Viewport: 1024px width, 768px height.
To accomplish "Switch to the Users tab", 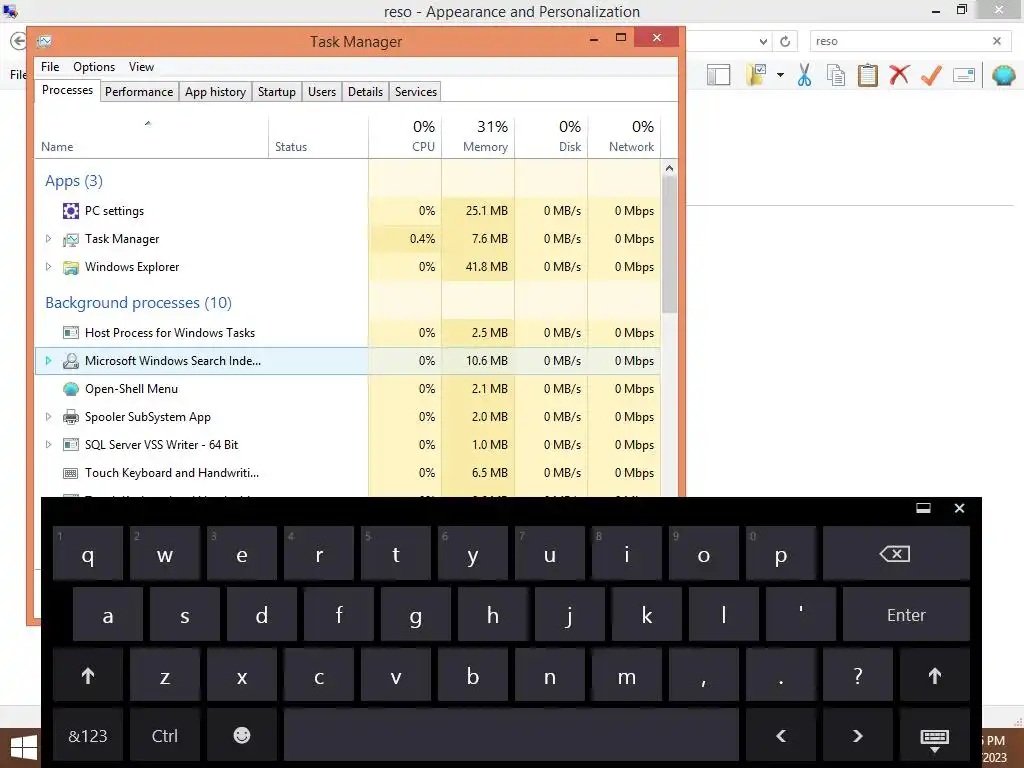I will 322,92.
